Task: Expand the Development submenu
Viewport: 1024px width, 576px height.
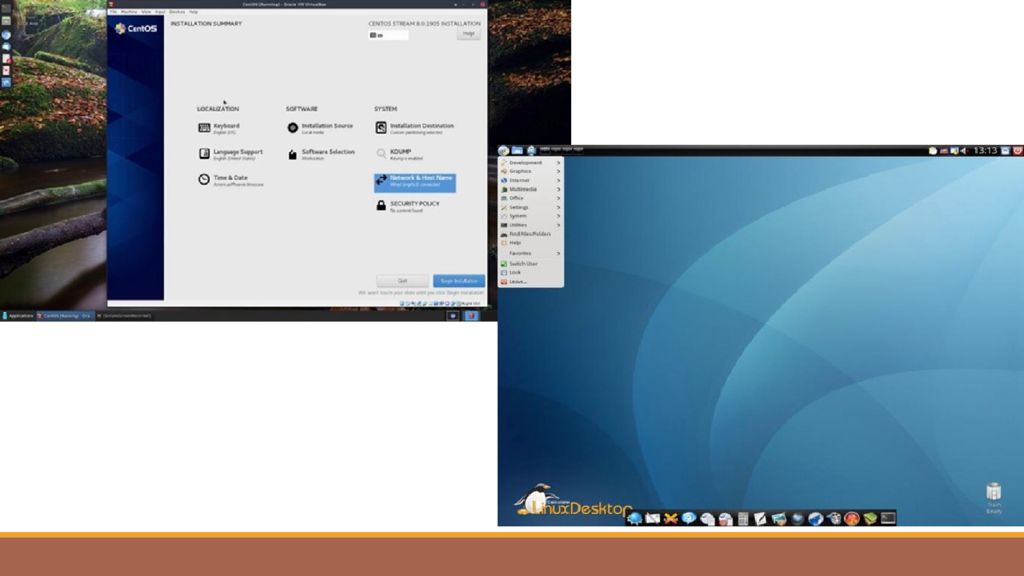Action: point(530,163)
